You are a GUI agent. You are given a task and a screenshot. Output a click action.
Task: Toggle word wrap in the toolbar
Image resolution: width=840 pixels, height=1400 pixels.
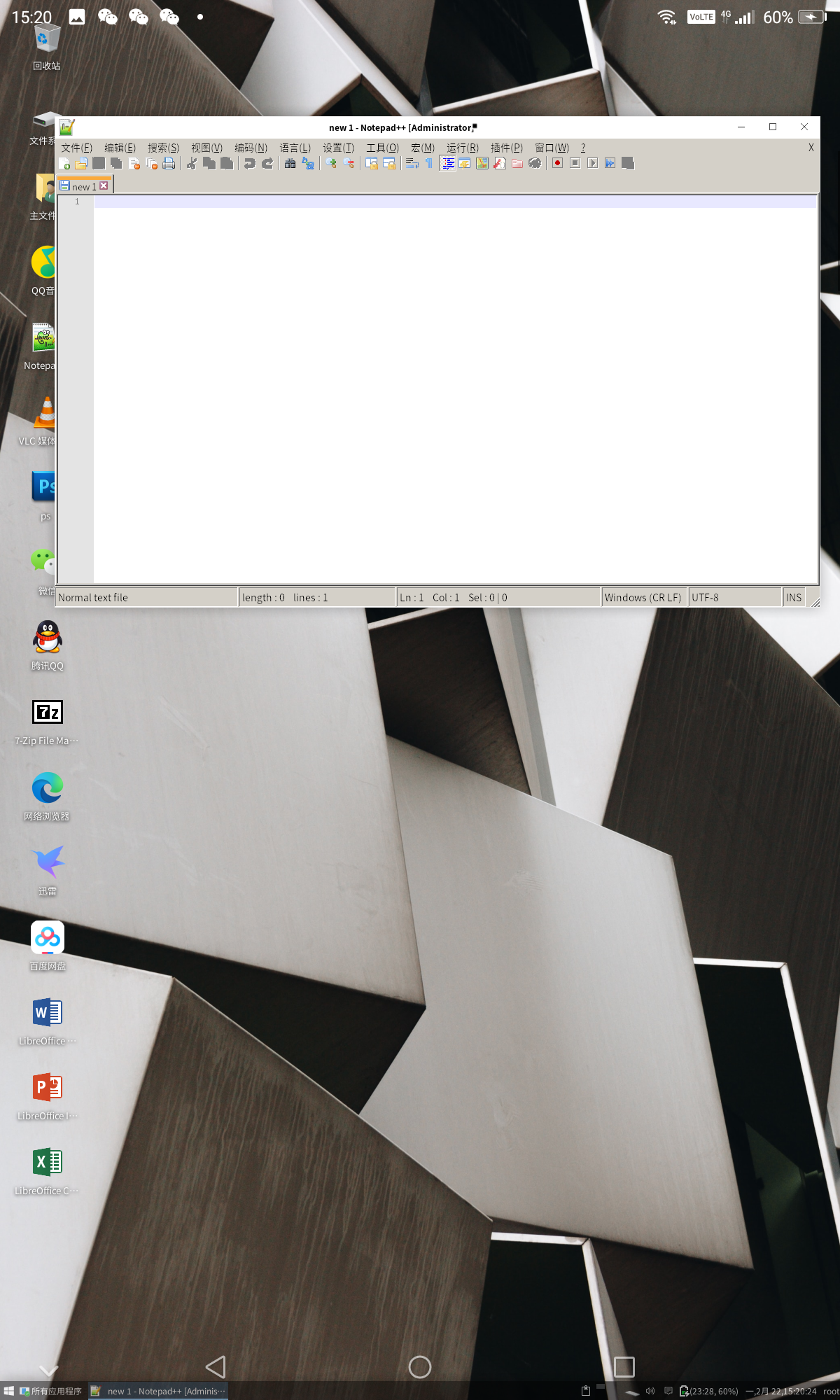coord(412,163)
